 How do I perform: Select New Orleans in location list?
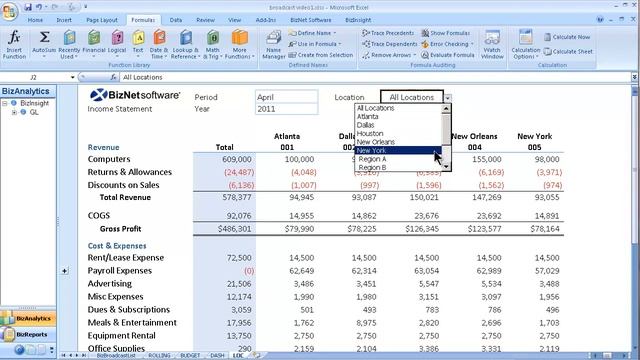(398, 142)
